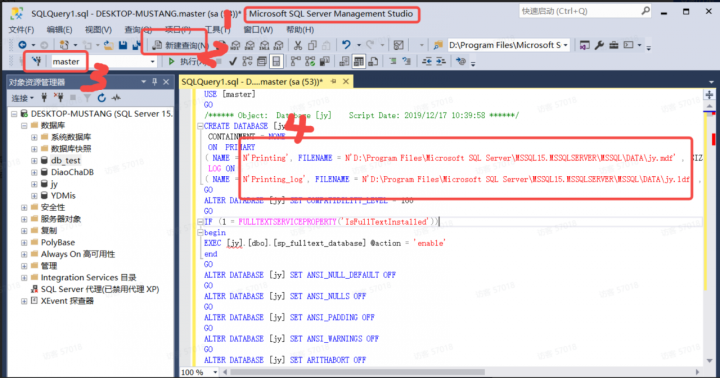
Task: Click the Undo arrow icon
Action: click(346, 45)
